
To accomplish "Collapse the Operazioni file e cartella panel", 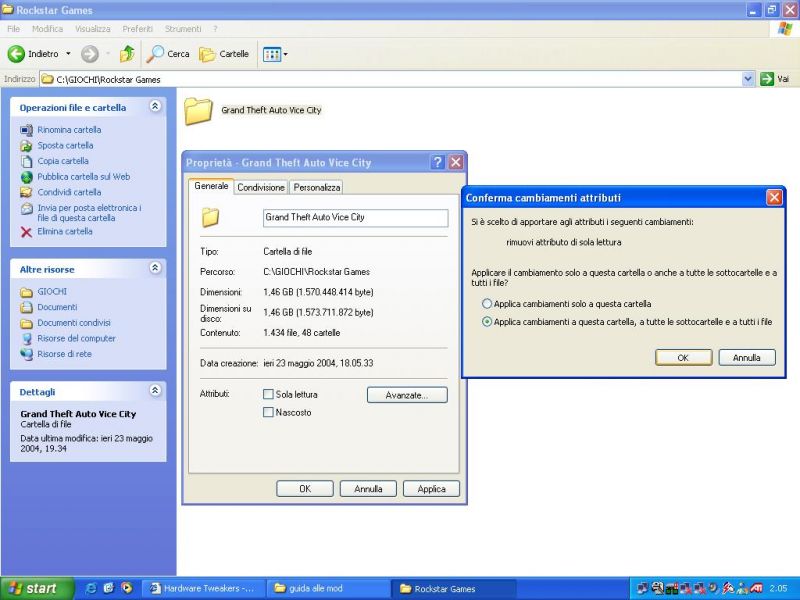I will click(x=155, y=106).
